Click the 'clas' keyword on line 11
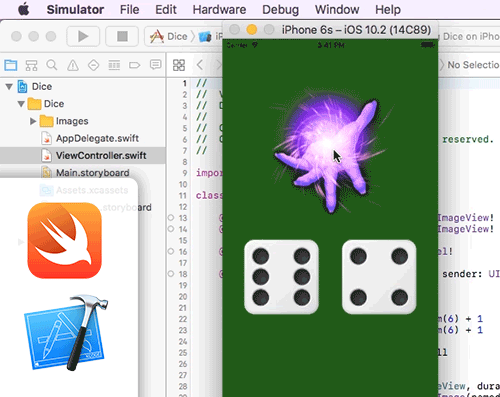Screen dimensions: 500x397 pos(209,195)
